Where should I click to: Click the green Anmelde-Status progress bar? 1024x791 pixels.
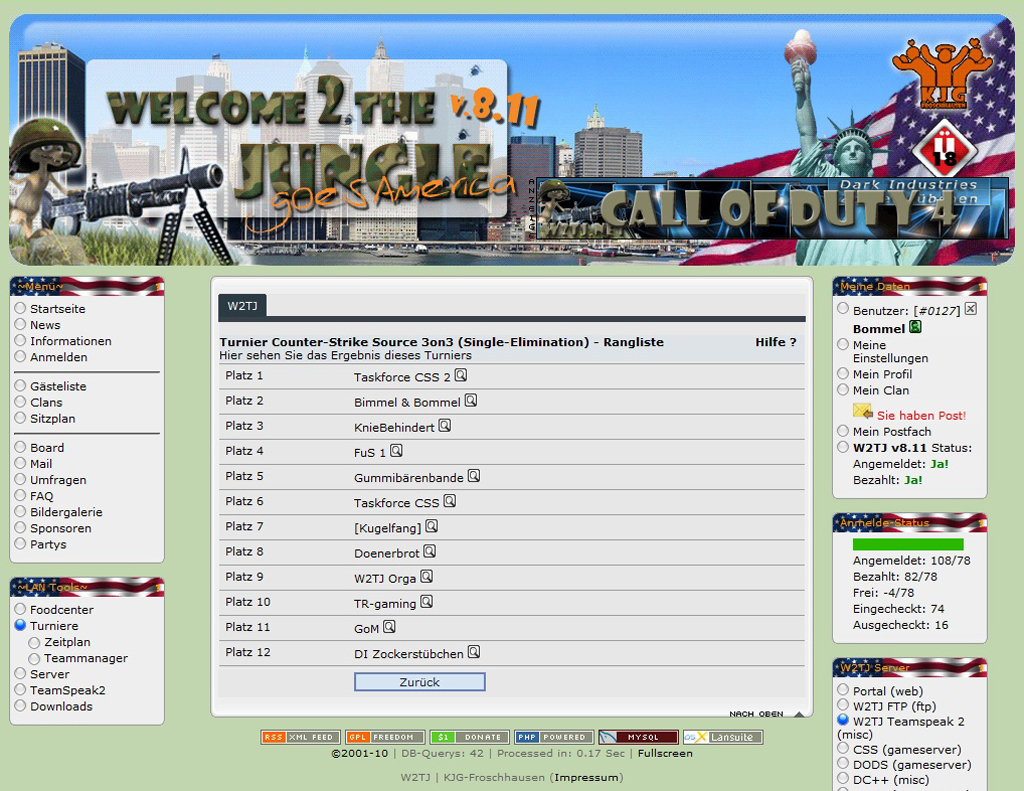point(908,544)
